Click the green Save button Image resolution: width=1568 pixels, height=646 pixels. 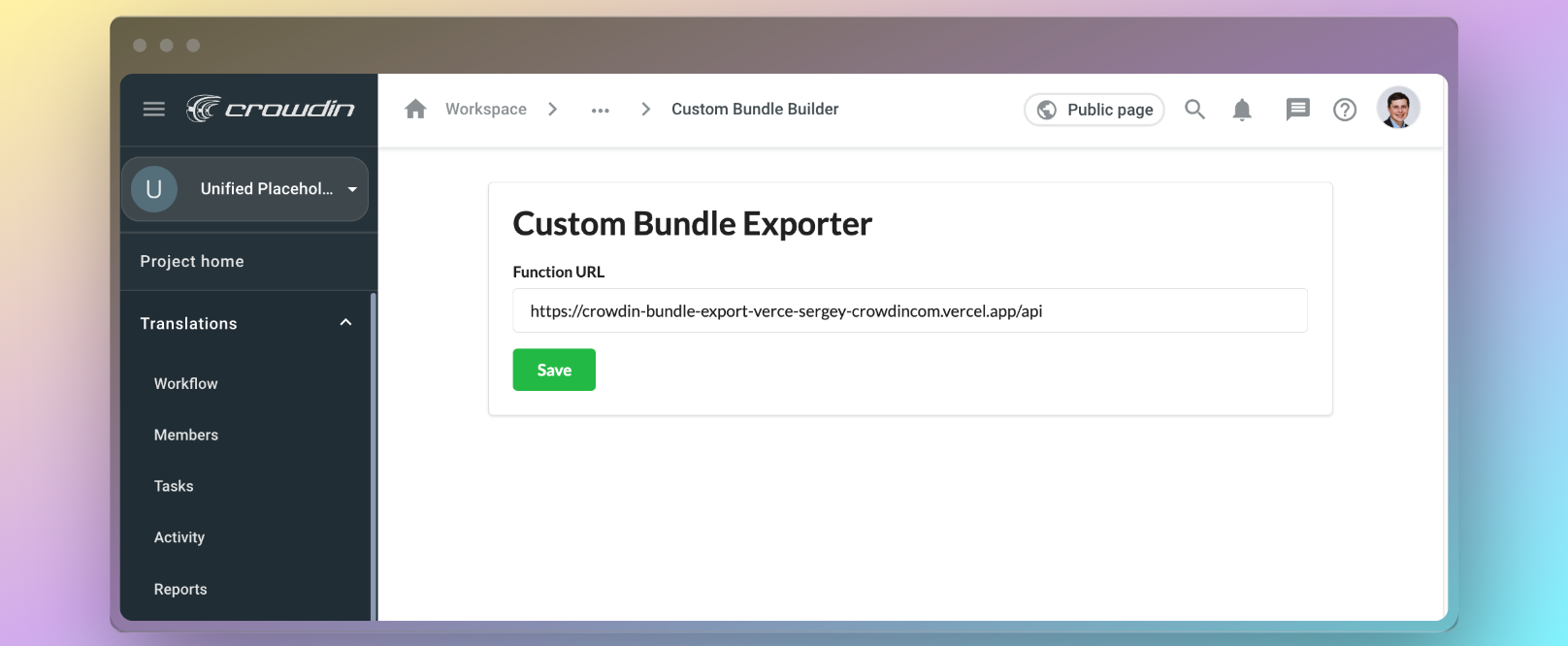click(x=554, y=370)
